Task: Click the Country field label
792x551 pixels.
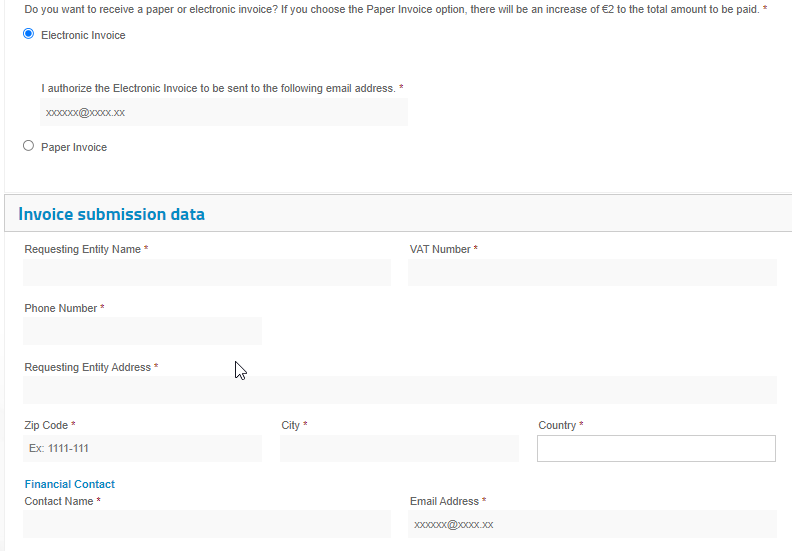Action: (557, 425)
